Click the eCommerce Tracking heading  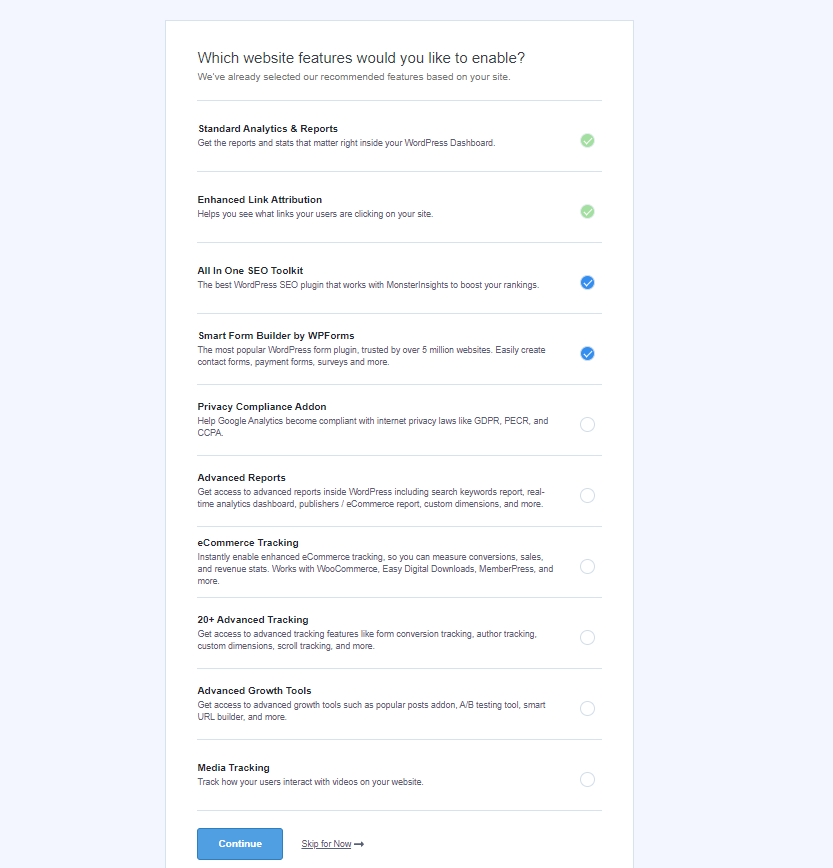(x=248, y=543)
